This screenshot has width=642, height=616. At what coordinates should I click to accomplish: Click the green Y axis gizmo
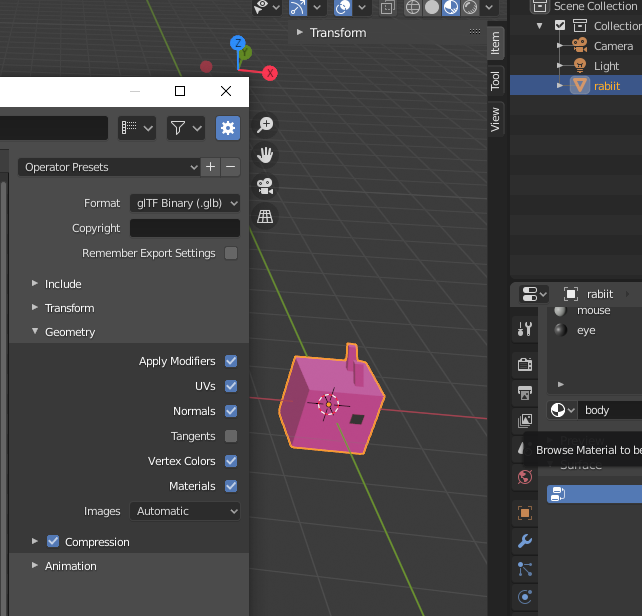(246, 53)
